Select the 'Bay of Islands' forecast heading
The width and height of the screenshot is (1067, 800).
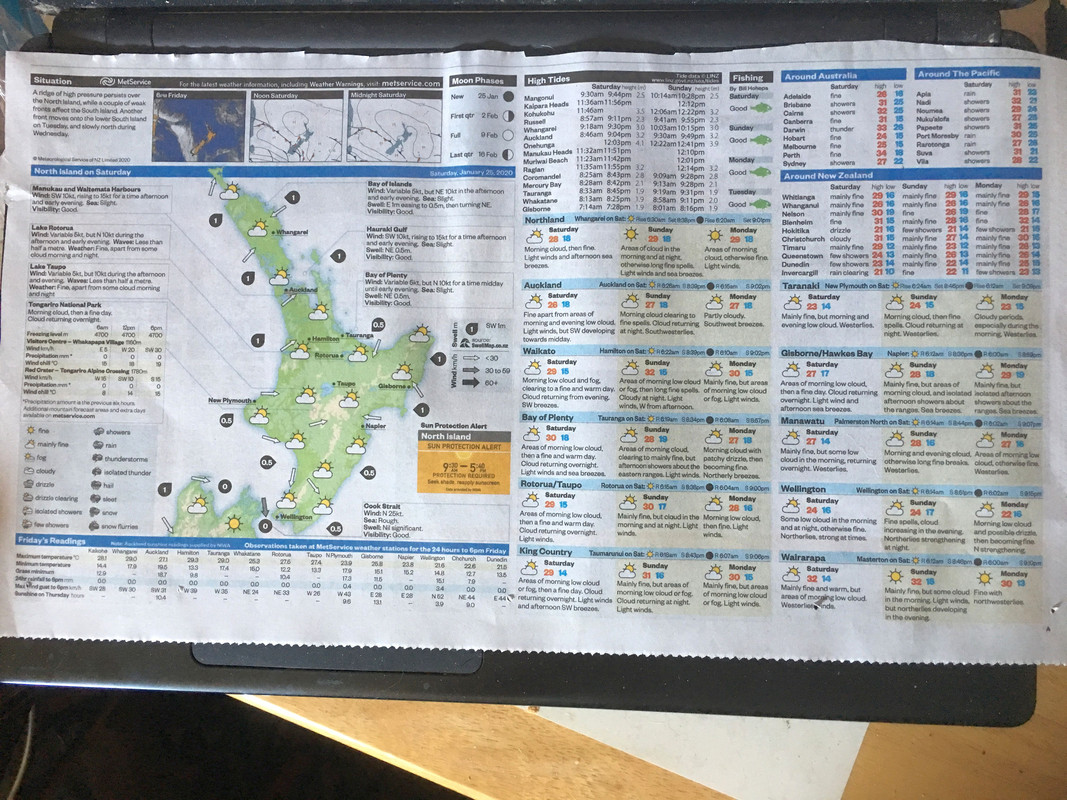390,184
